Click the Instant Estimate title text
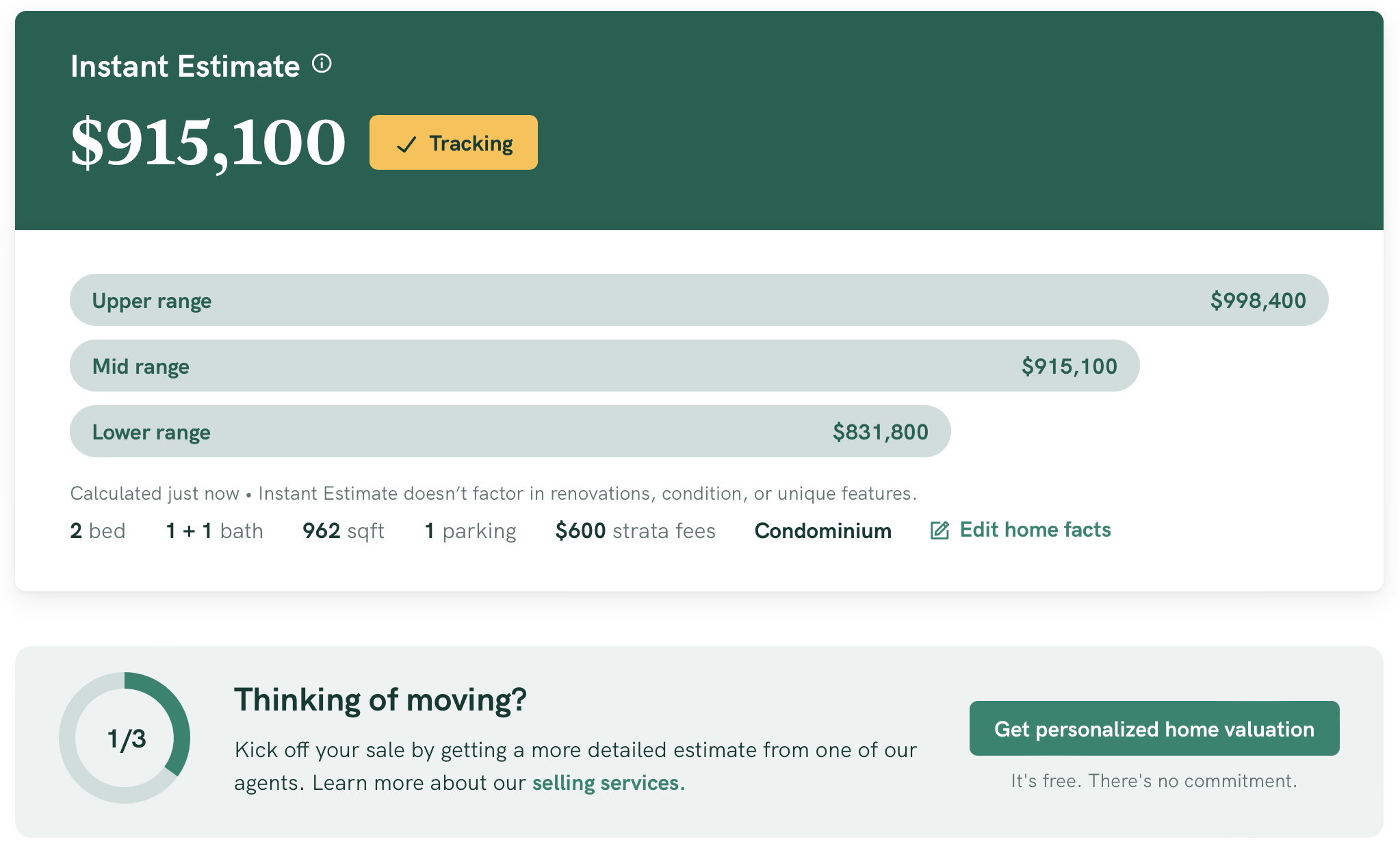1400x857 pixels. (x=185, y=66)
